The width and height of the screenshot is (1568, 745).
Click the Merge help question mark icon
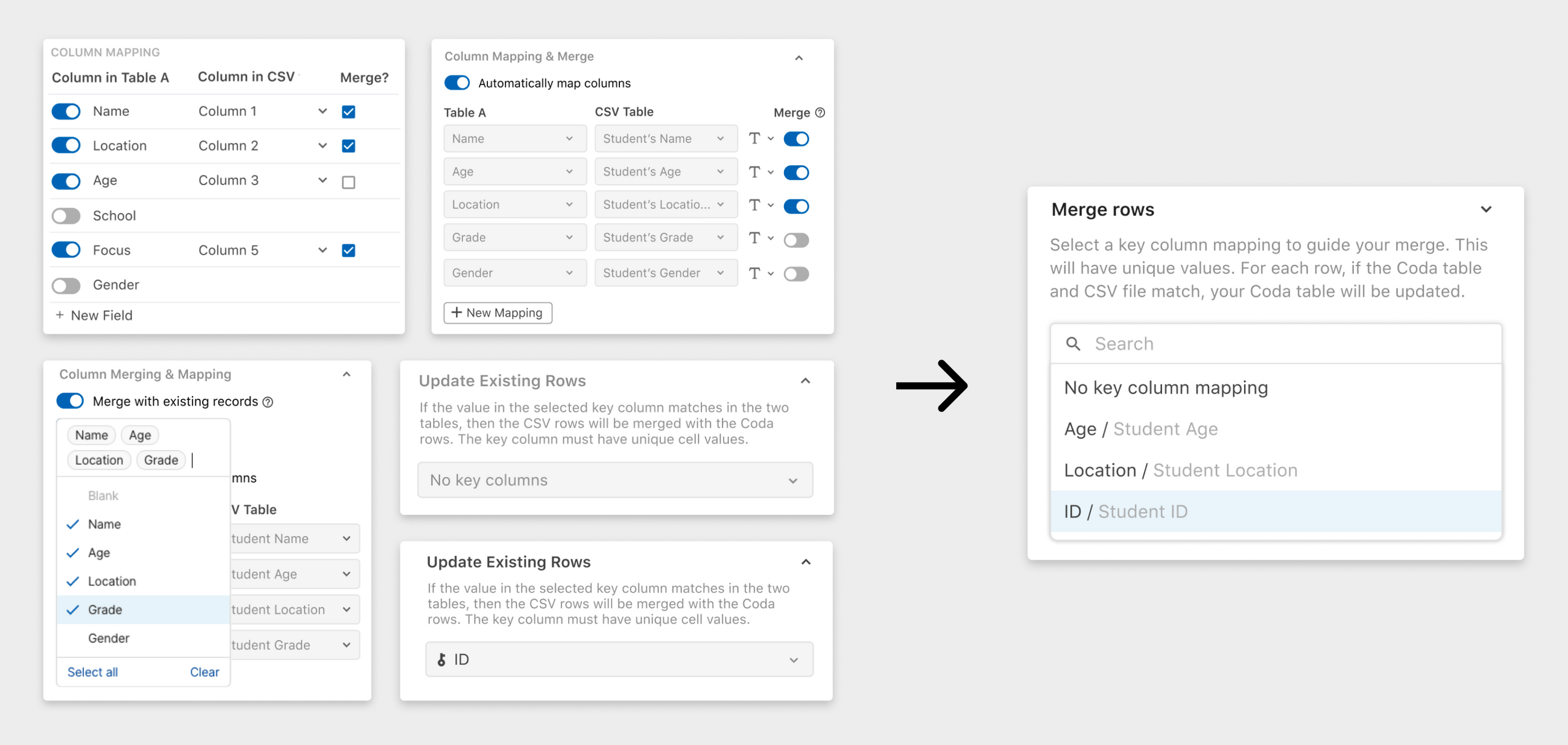pyautogui.click(x=820, y=113)
